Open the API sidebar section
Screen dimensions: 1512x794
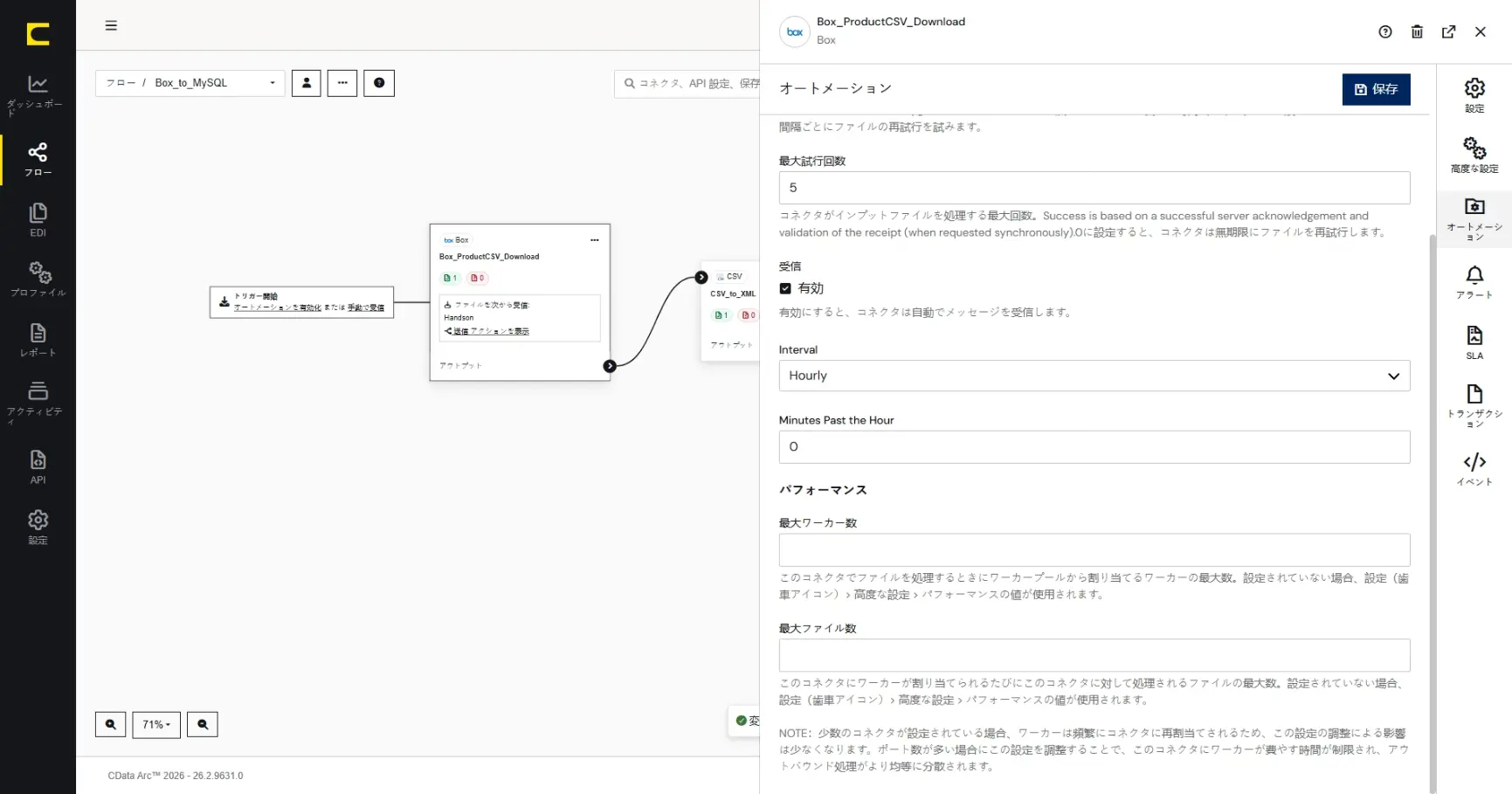(38, 466)
